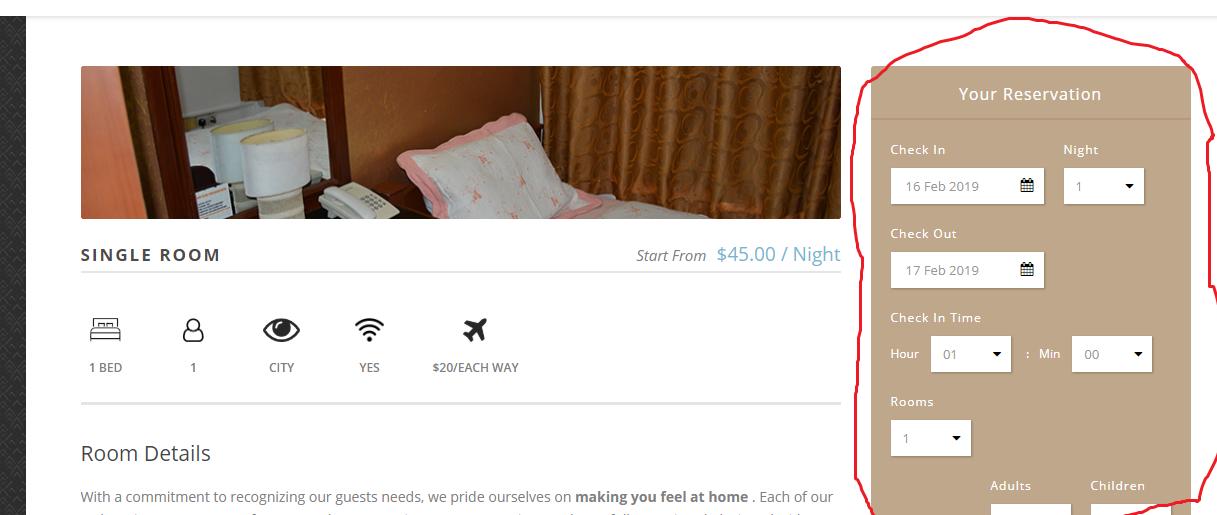Viewport: 1217px width, 515px height.
Task: Click the person icon for guest count
Action: coord(193,329)
